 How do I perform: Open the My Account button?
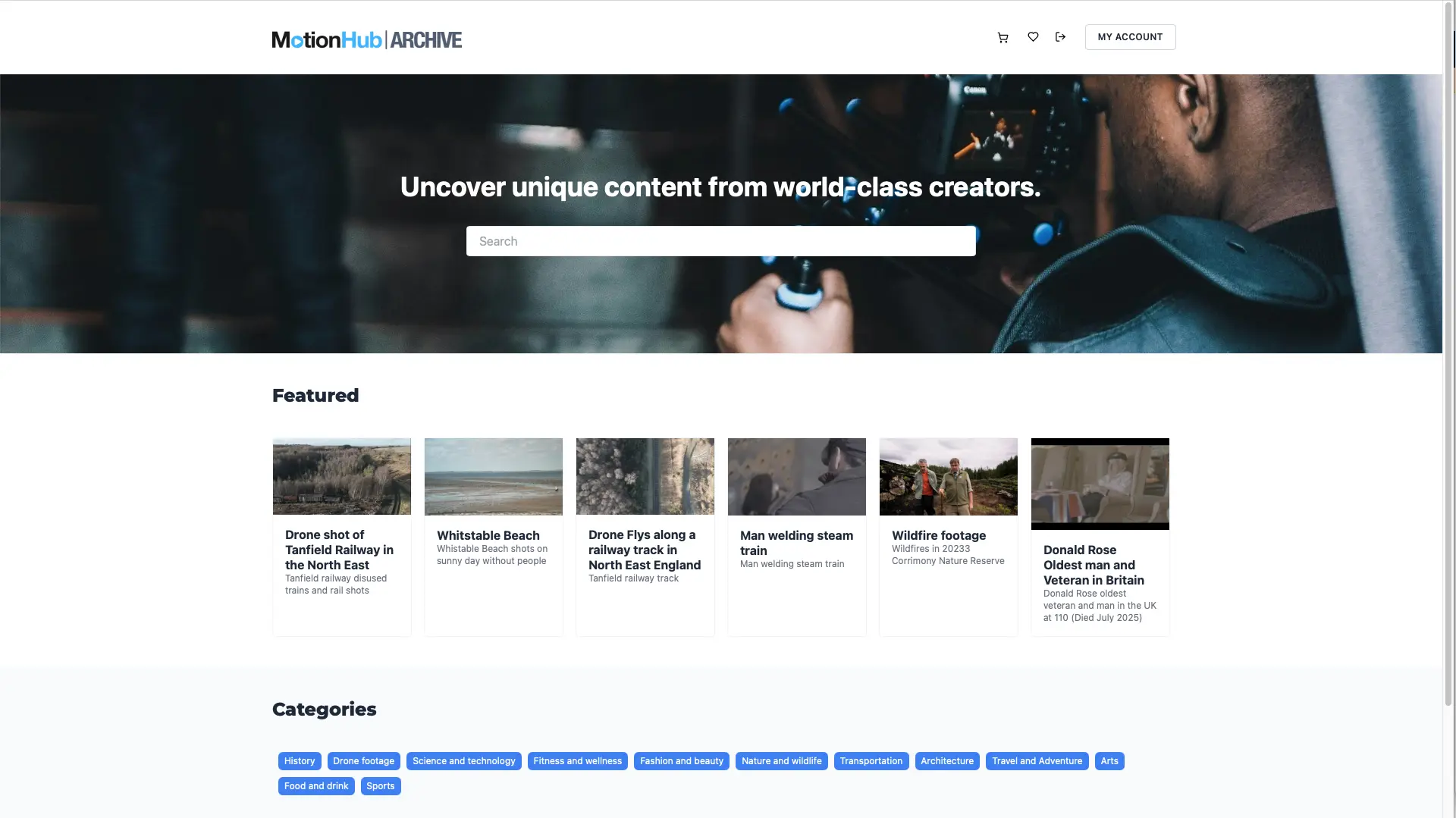pyautogui.click(x=1130, y=37)
